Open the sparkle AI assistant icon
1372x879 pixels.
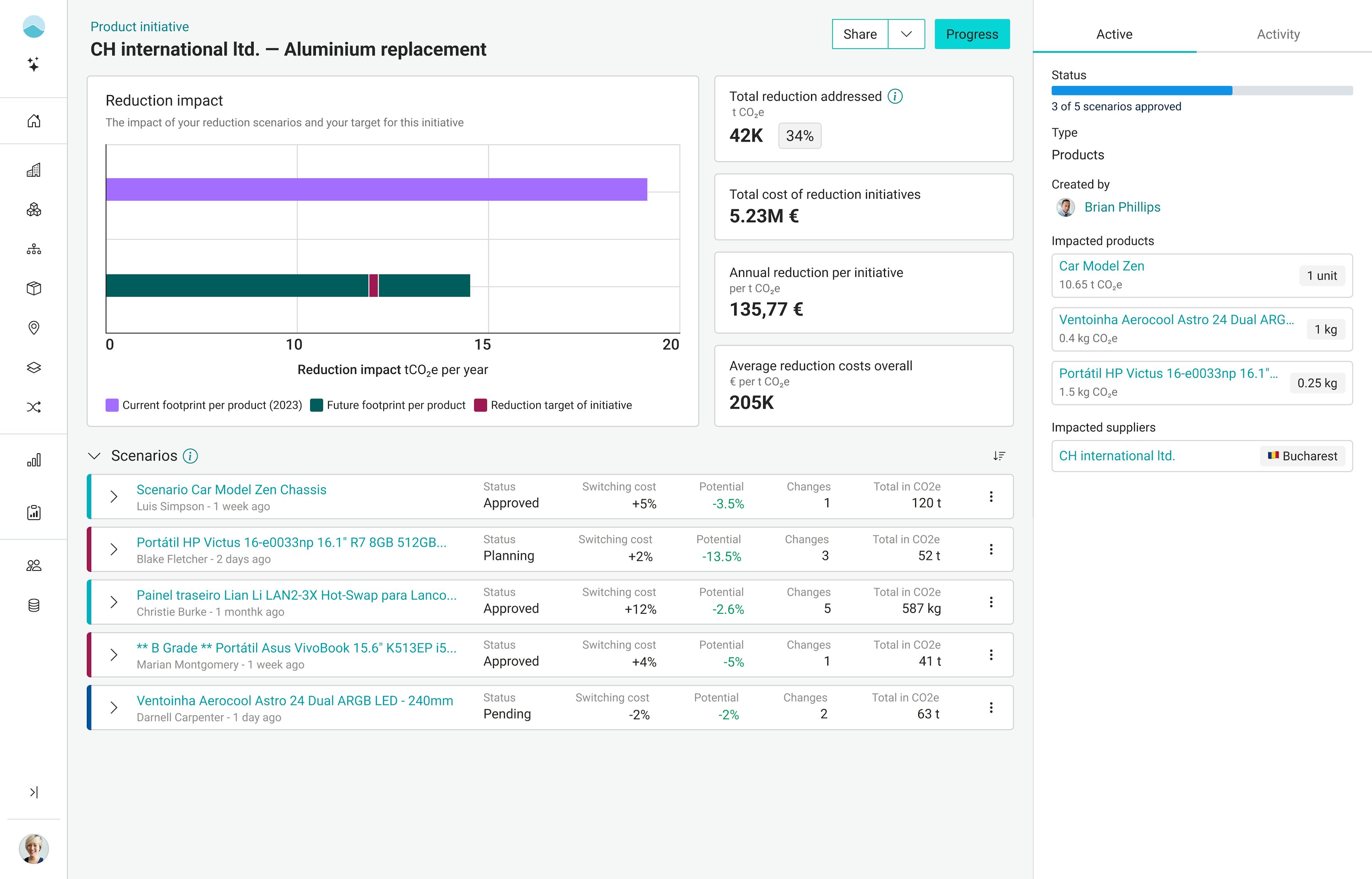click(x=34, y=64)
